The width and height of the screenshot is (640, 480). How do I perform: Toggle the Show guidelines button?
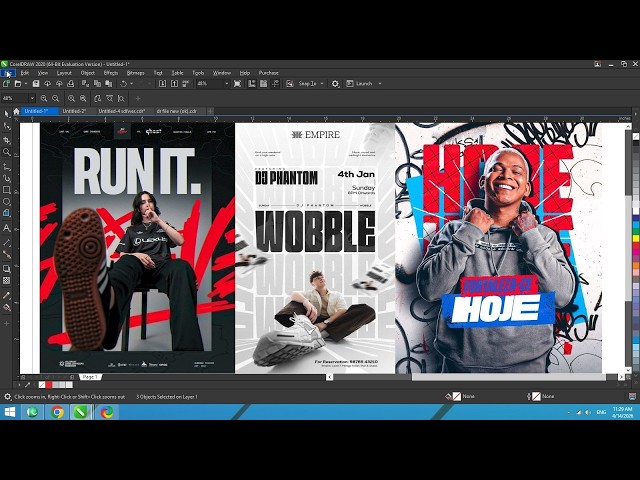[276, 84]
